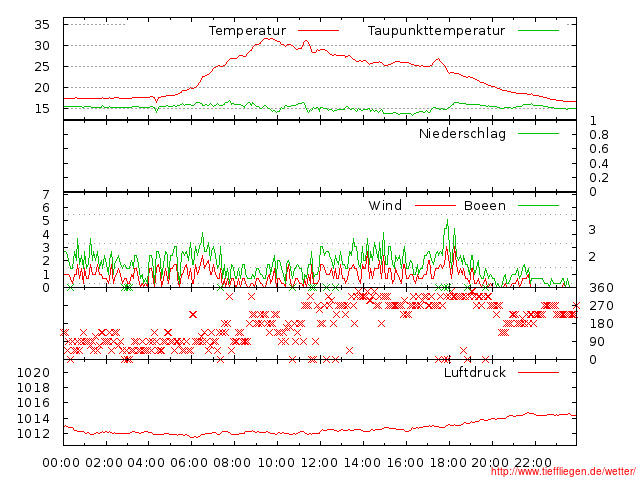Click the 360 wind direction axis value
Screen dimensions: 640x480
[601, 288]
